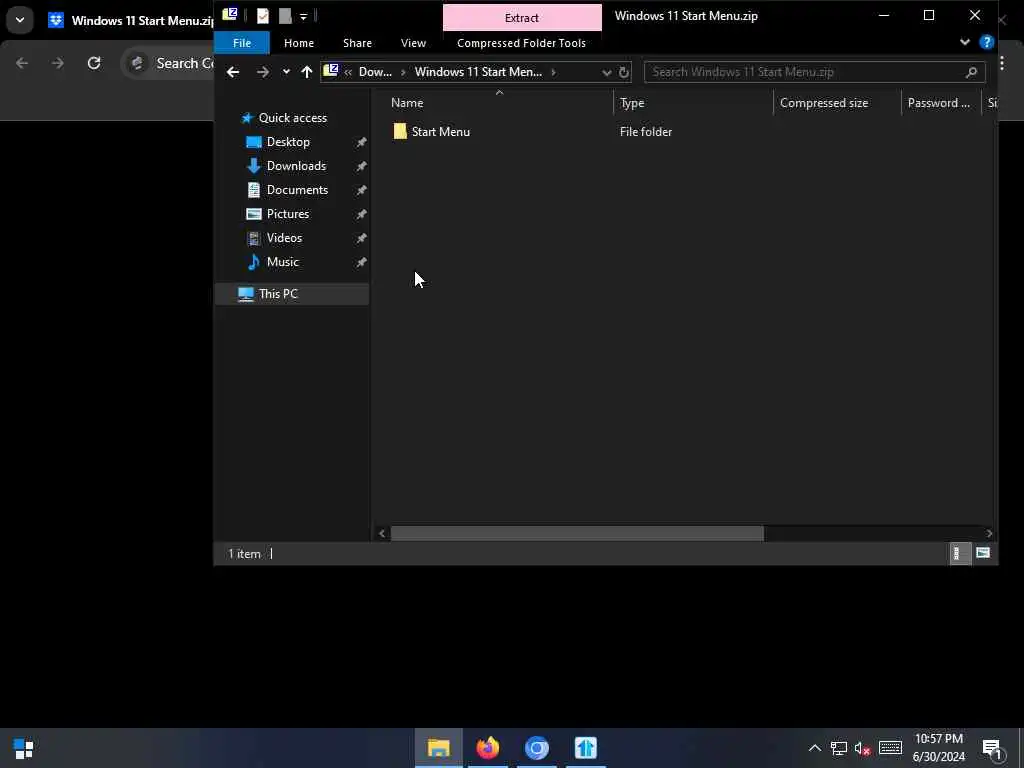1024x768 pixels.
Task: Reload the browser page
Action: [94, 63]
